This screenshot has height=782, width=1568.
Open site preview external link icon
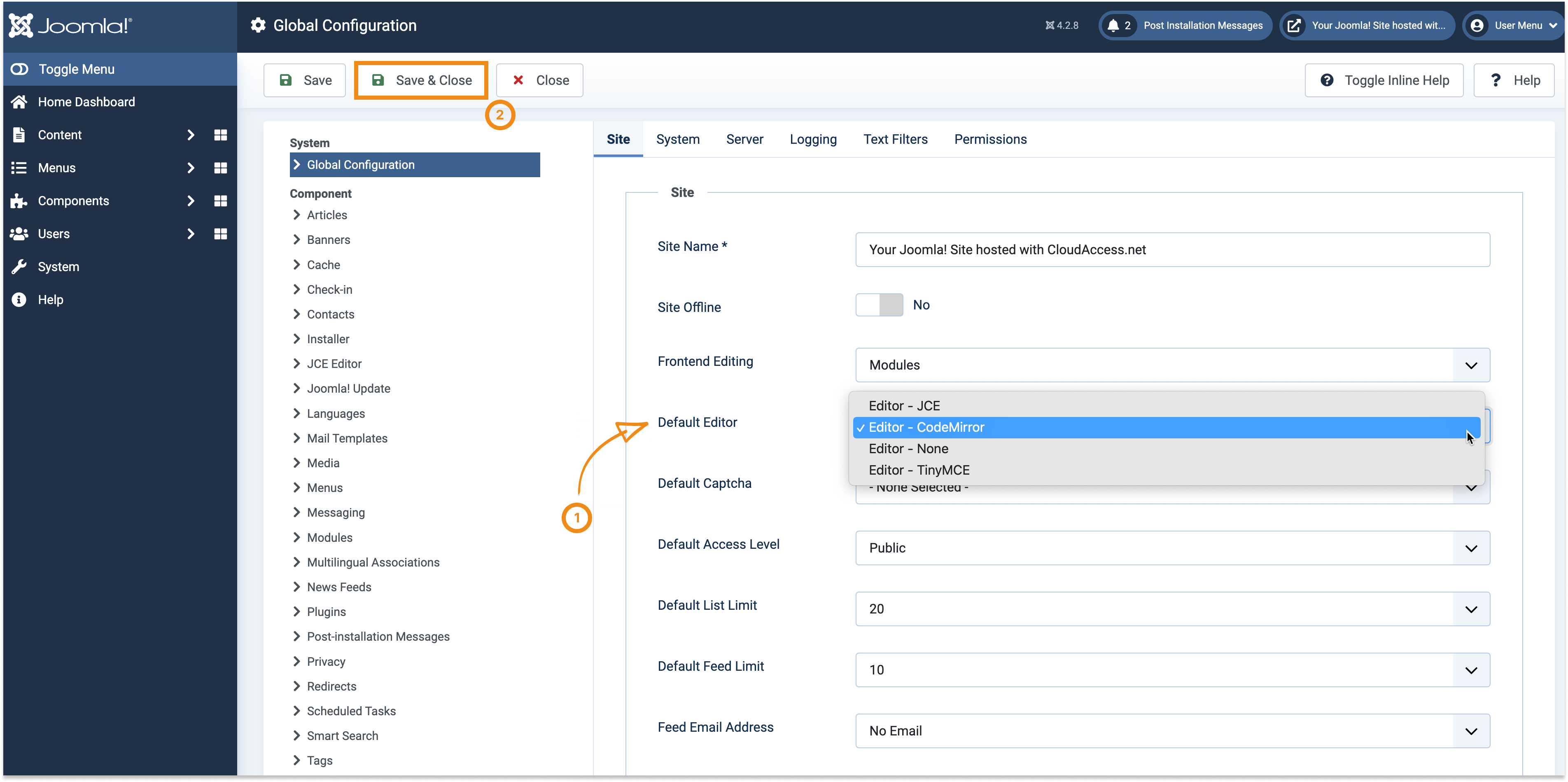pos(1294,26)
